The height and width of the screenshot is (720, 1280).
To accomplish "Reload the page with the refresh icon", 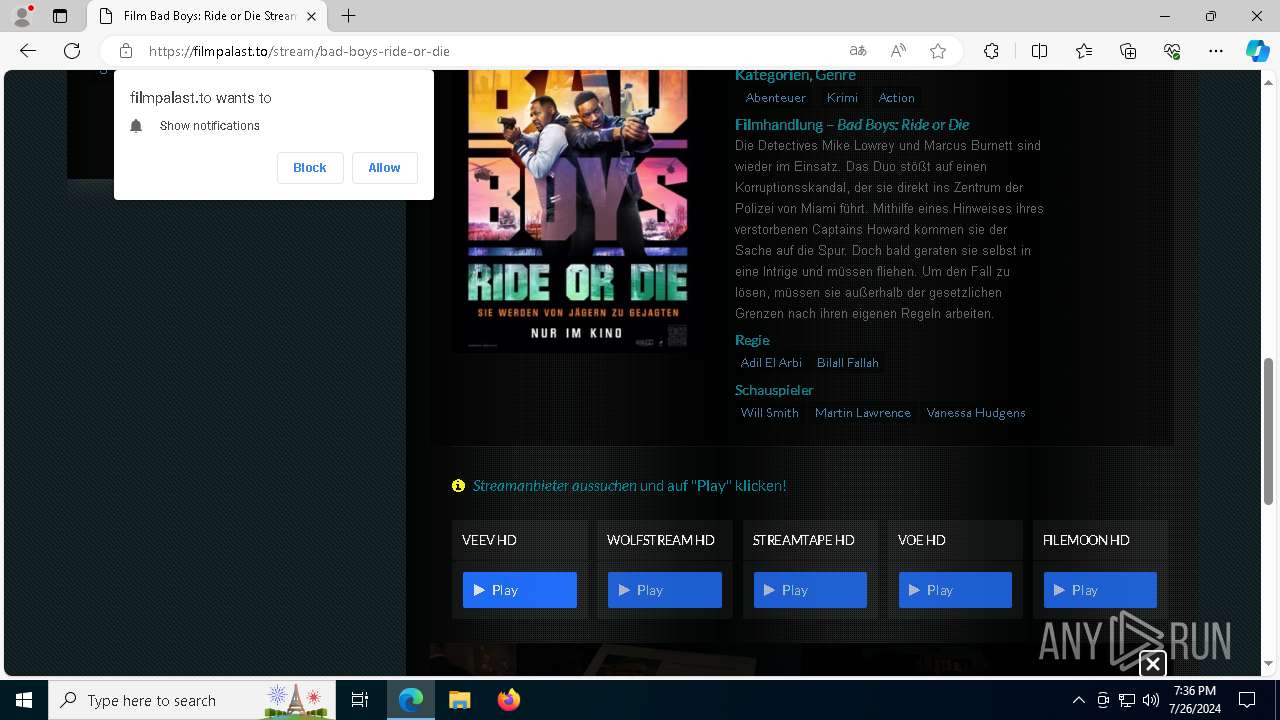I will (72, 51).
